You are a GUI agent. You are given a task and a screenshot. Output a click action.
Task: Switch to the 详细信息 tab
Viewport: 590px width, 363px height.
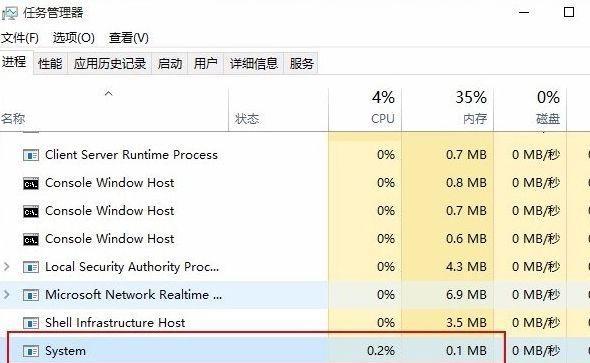pos(254,63)
